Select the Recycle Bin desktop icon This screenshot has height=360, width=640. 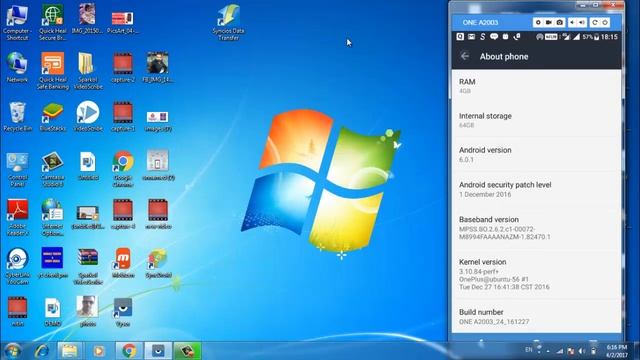17,117
